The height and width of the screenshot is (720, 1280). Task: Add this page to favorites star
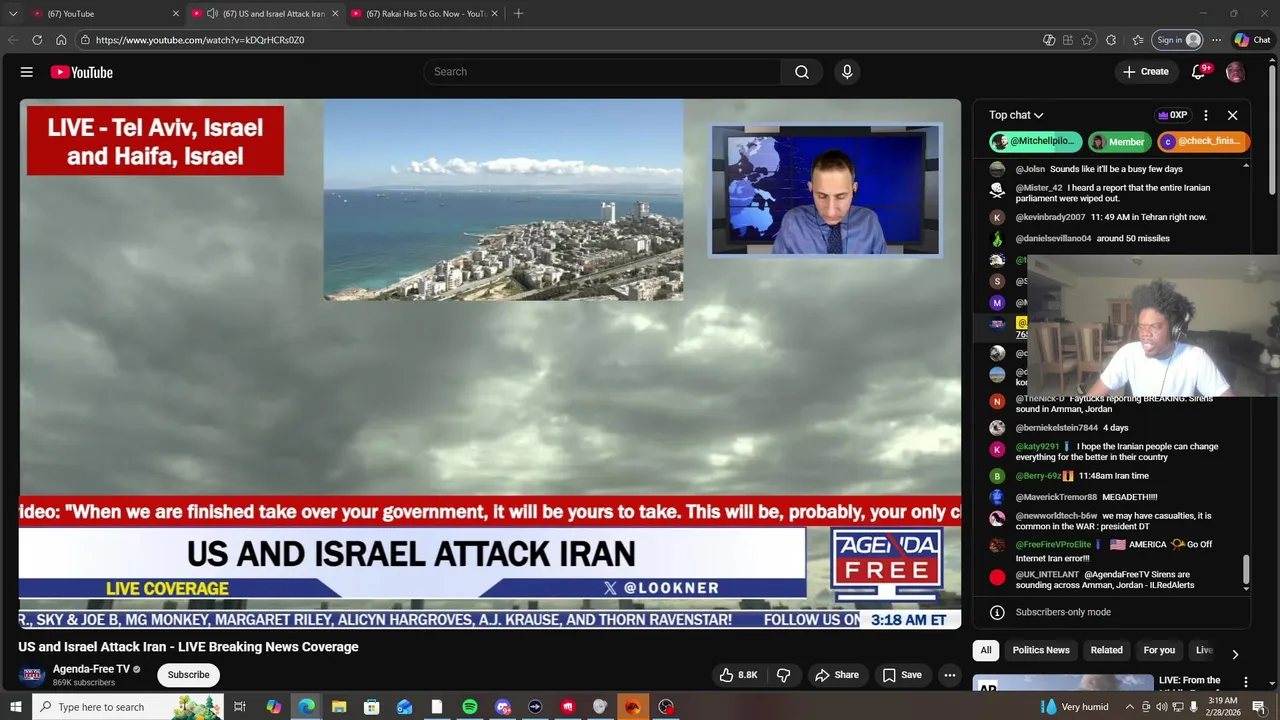coord(1087,40)
